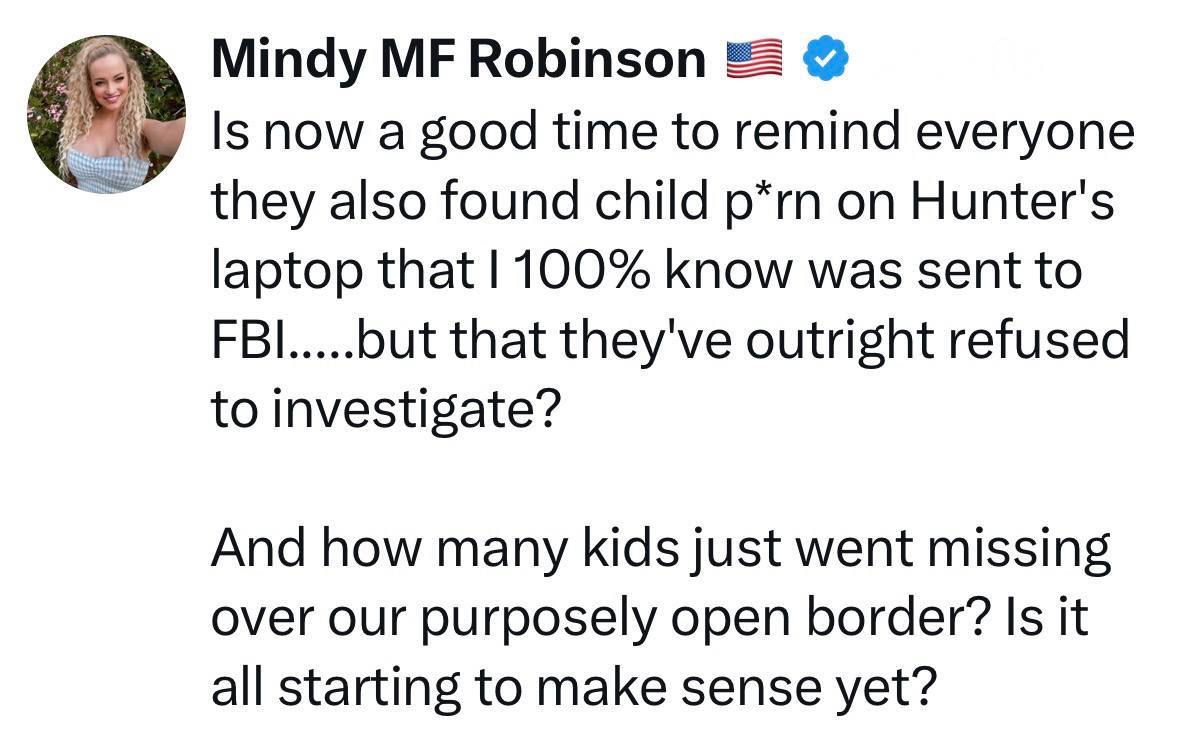The image size is (1178, 741).
Task: Click the last line "all starting to make sense yet?"
Action: point(573,687)
